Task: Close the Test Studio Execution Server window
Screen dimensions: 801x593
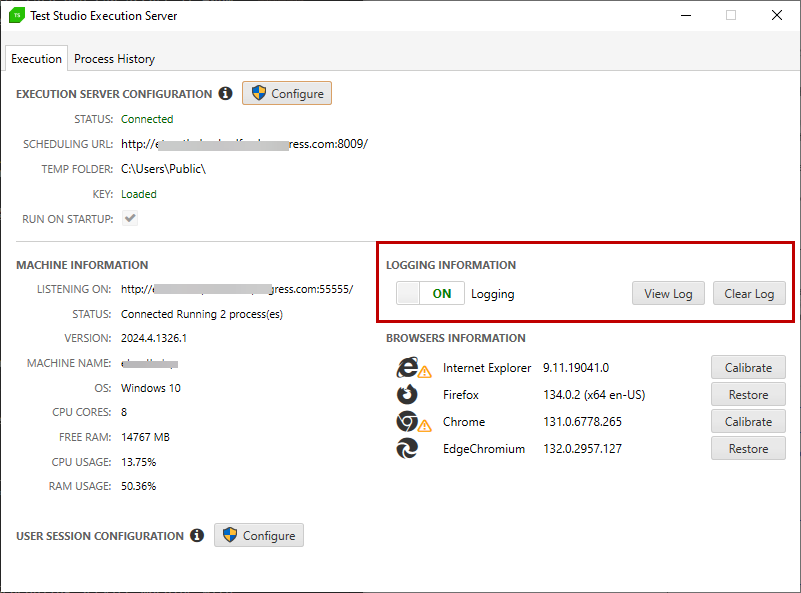Action: pos(776,15)
